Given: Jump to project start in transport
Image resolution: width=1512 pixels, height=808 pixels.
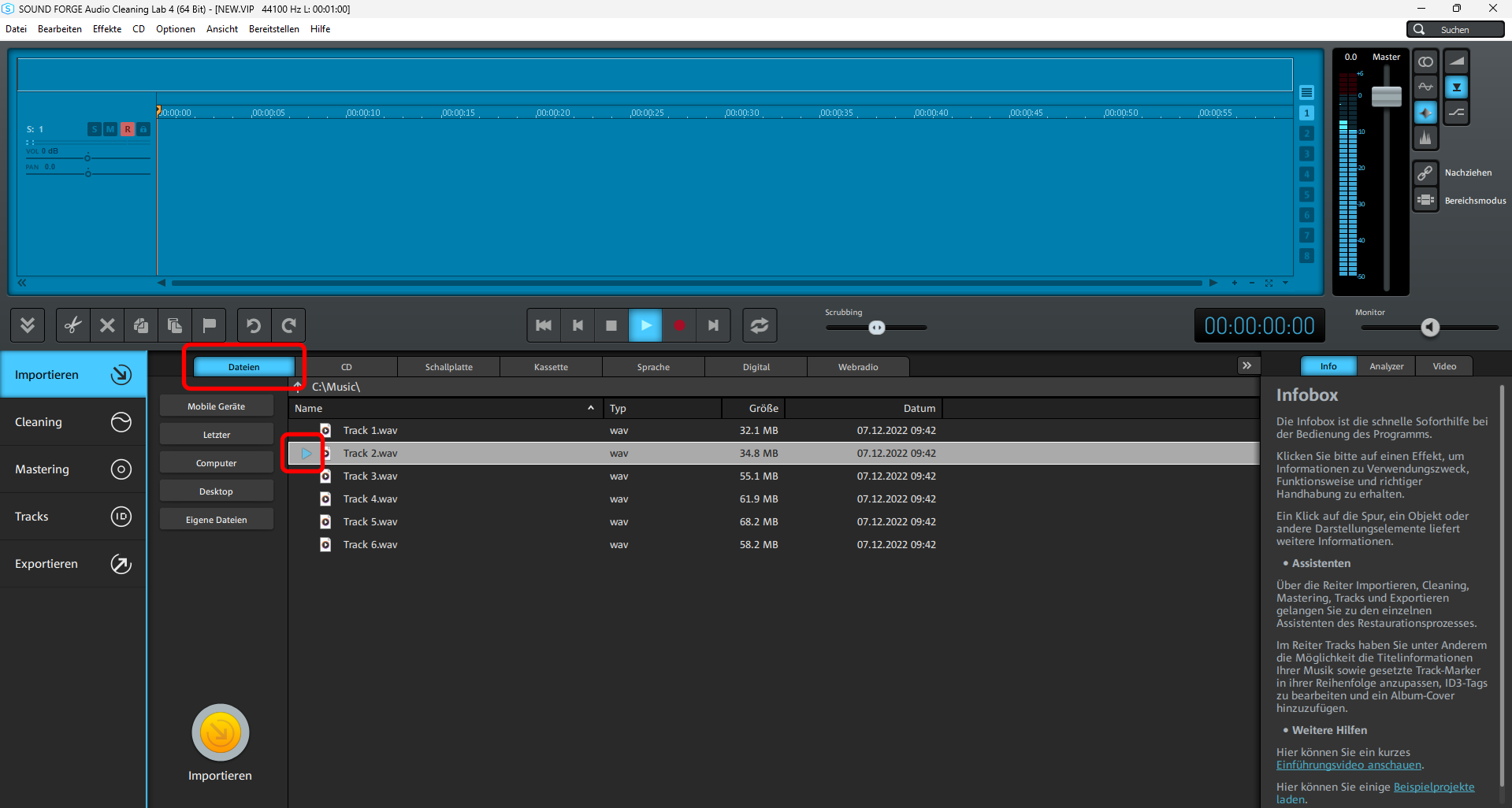Looking at the screenshot, I should [x=544, y=325].
